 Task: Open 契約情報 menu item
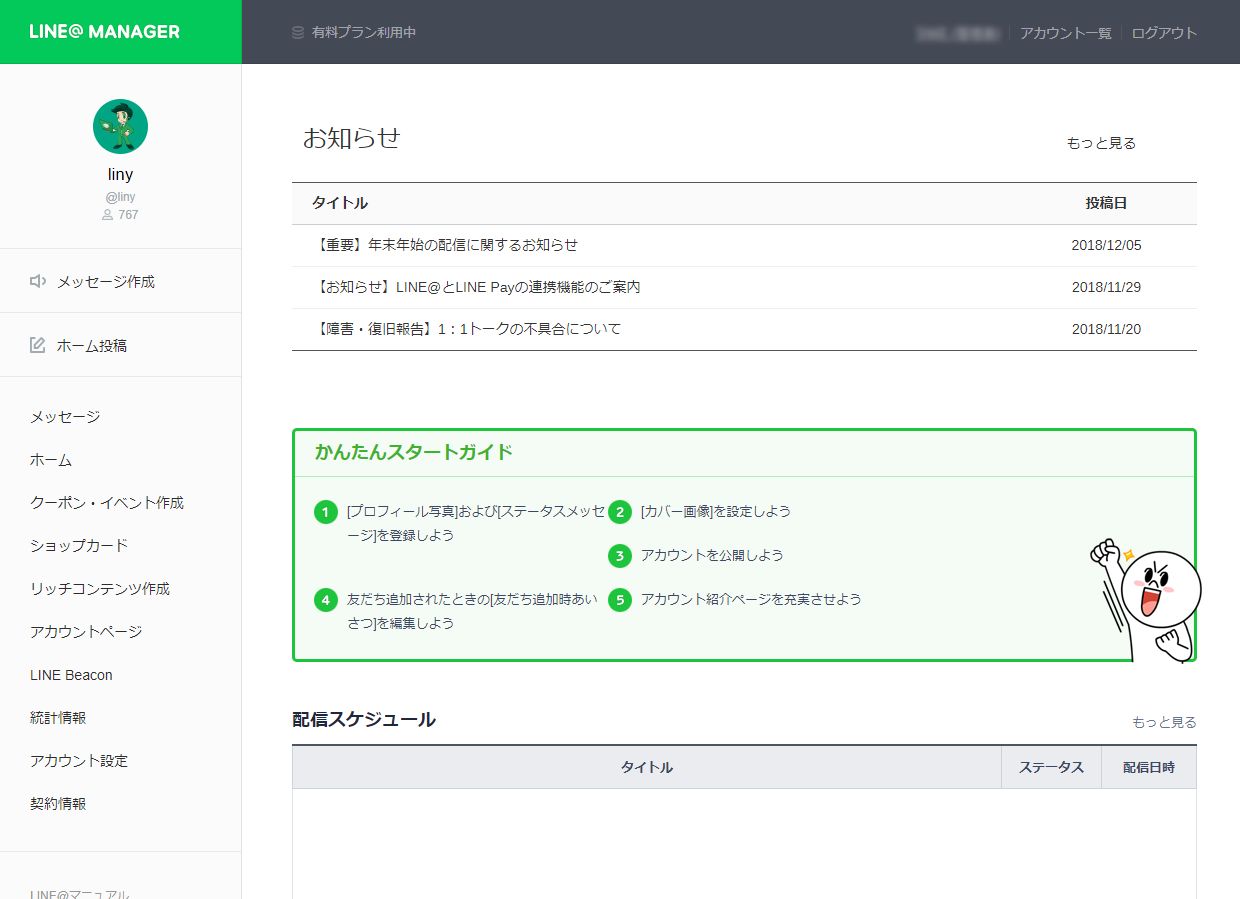point(58,804)
